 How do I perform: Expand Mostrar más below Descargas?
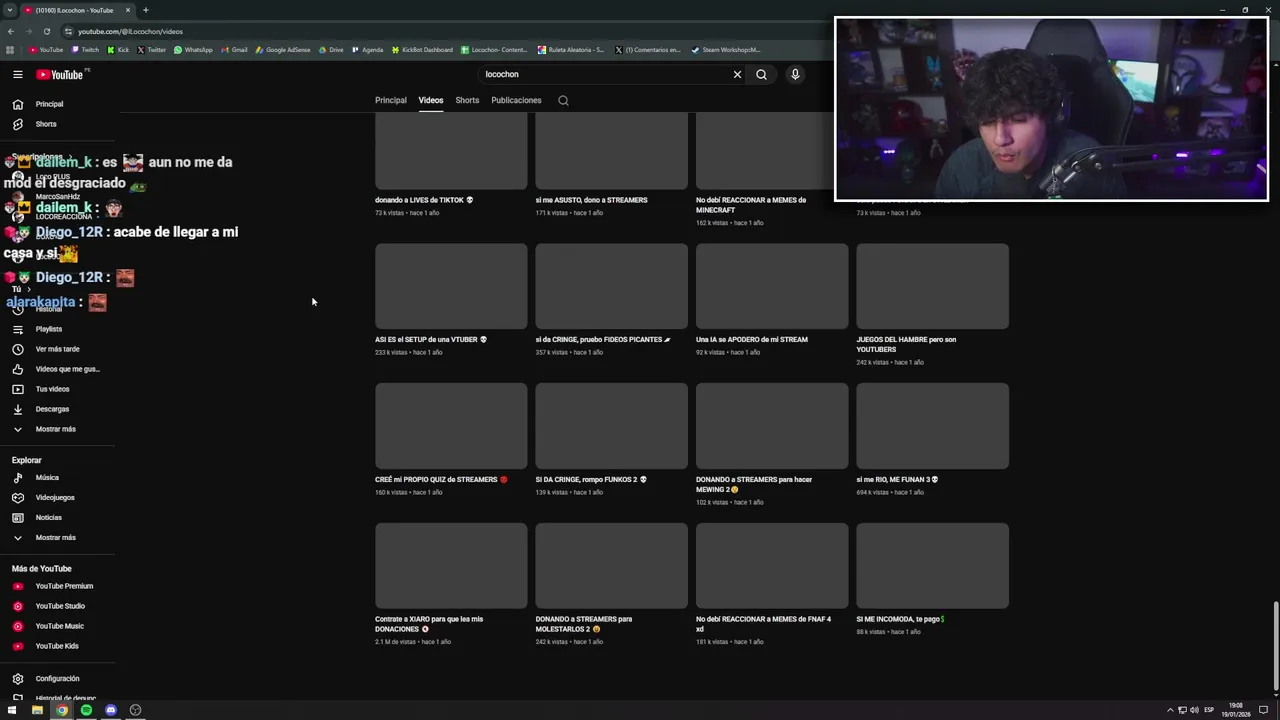click(x=55, y=429)
